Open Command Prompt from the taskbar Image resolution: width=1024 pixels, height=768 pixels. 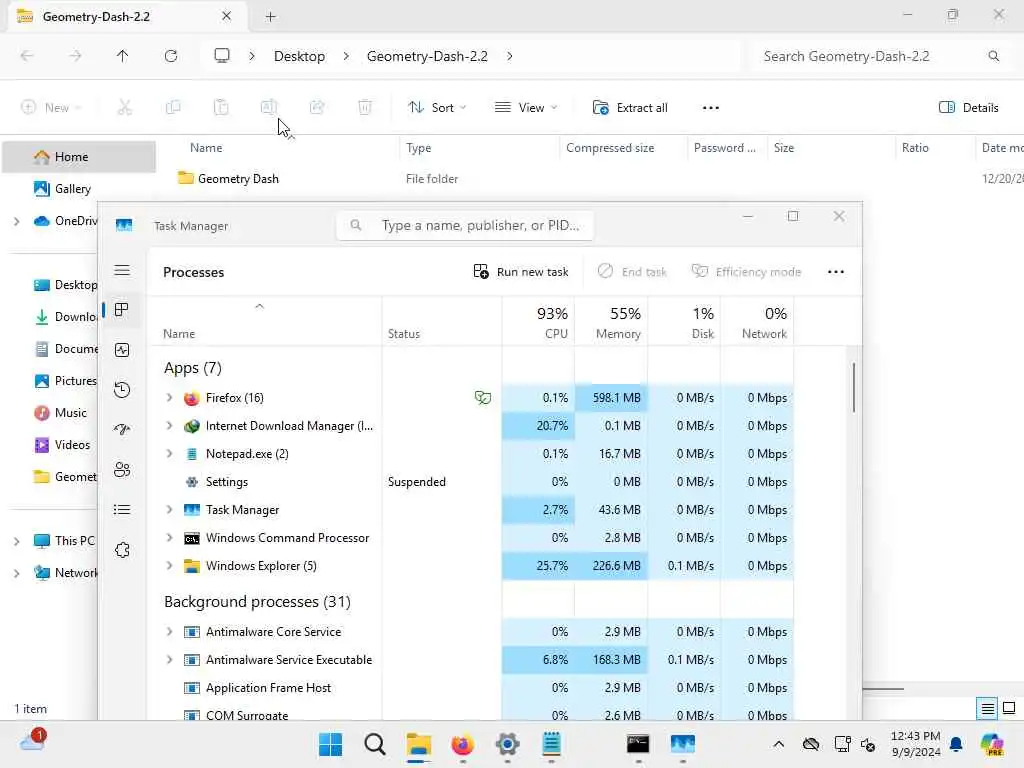pos(638,744)
